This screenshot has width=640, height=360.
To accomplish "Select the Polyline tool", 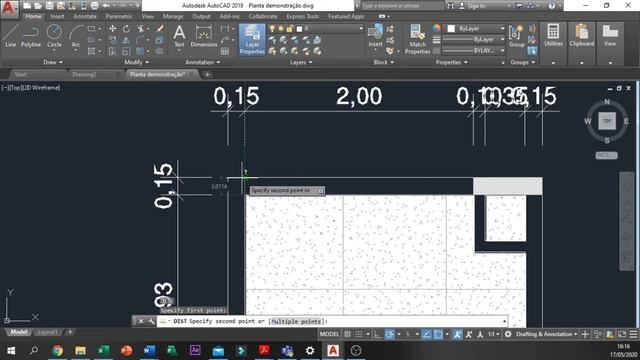I will pos(31,36).
